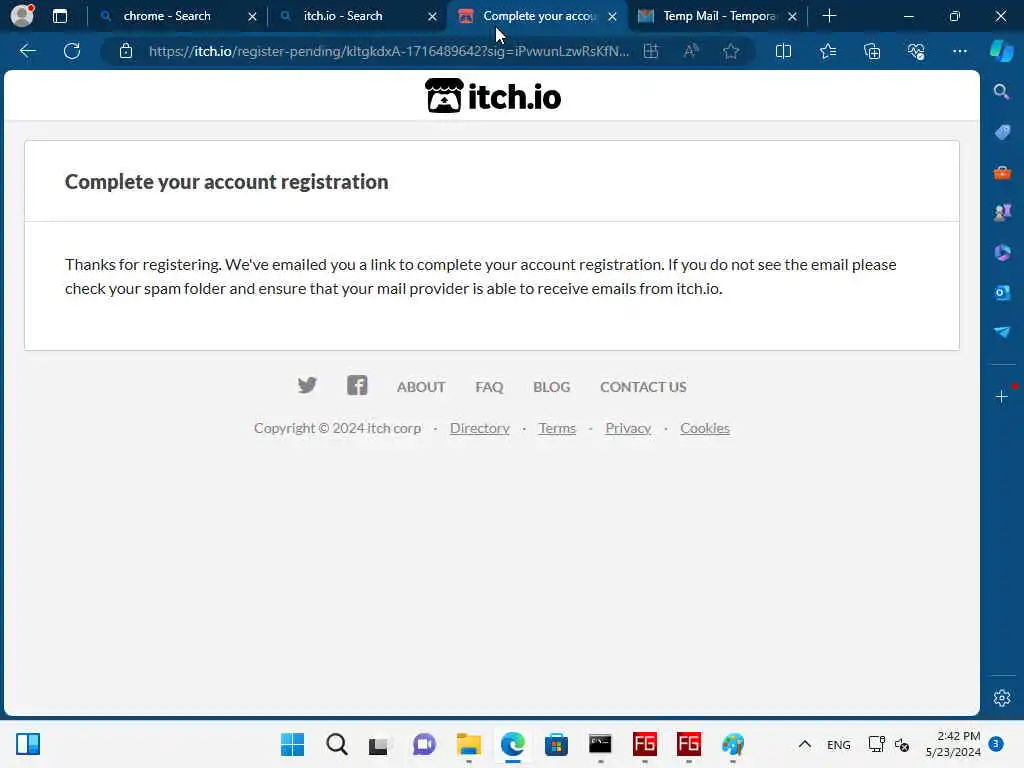Close the Temp Mail tab
Image resolution: width=1024 pixels, height=768 pixels.
tap(792, 16)
